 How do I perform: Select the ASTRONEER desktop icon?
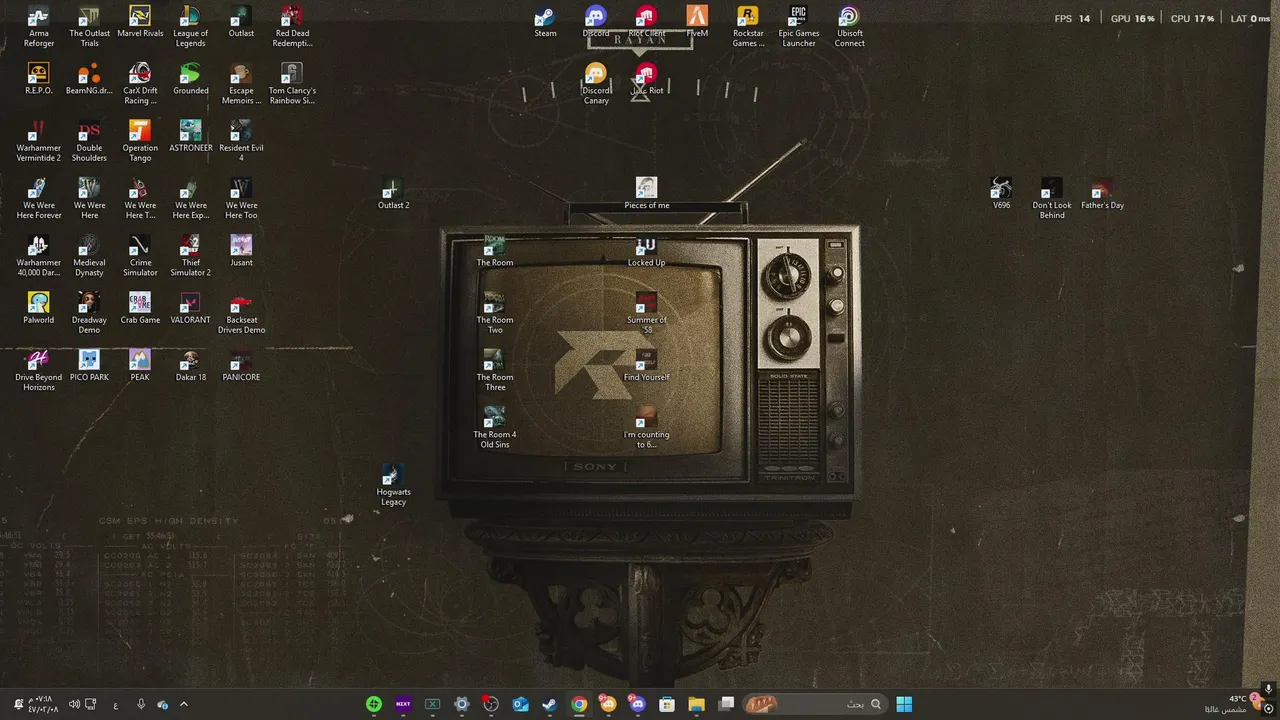pos(190,137)
